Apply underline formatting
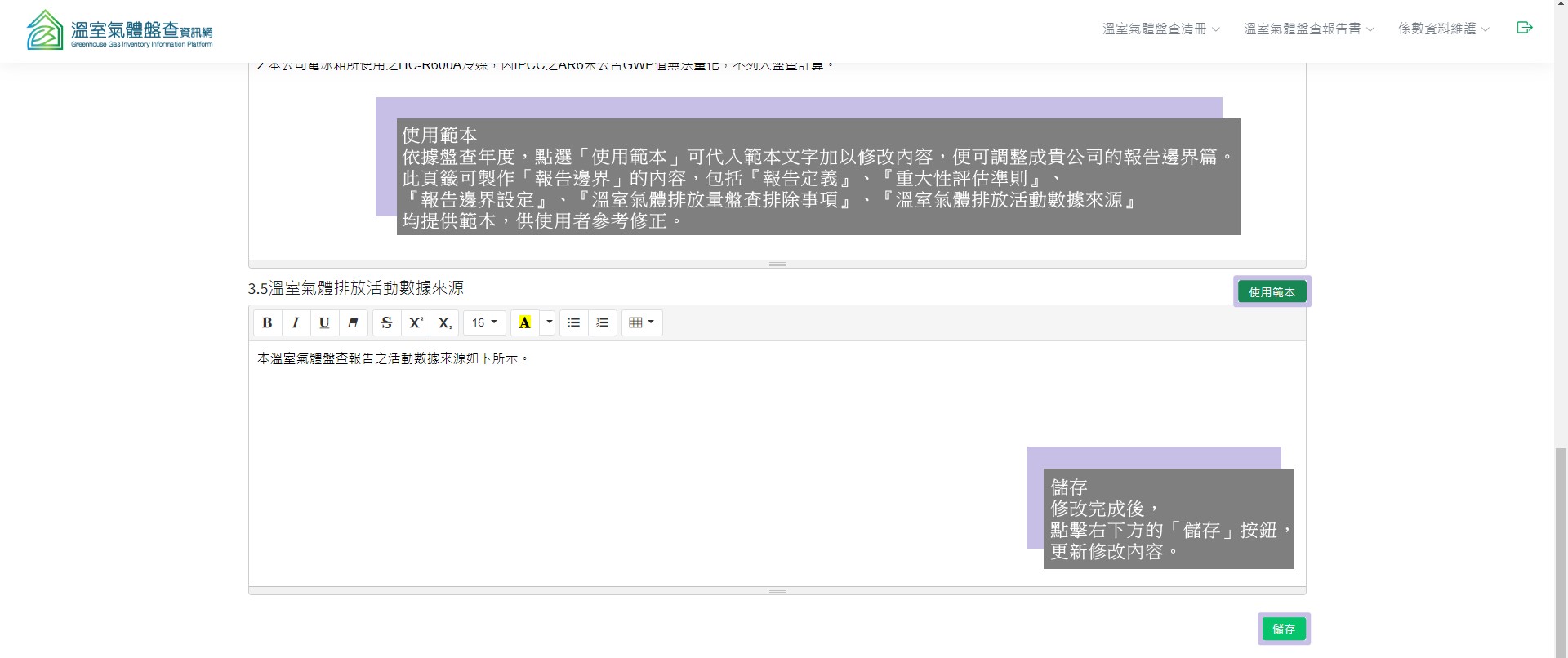1568x658 pixels. coord(324,323)
